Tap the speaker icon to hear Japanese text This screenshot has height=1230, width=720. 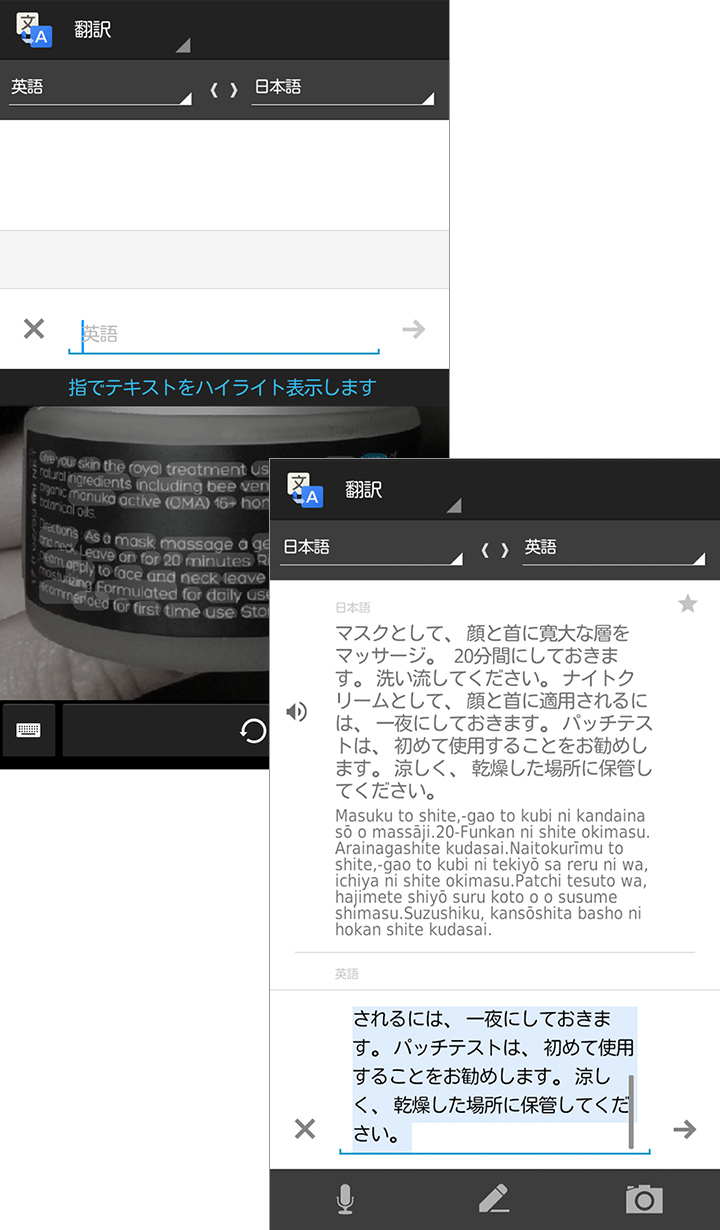[x=296, y=712]
